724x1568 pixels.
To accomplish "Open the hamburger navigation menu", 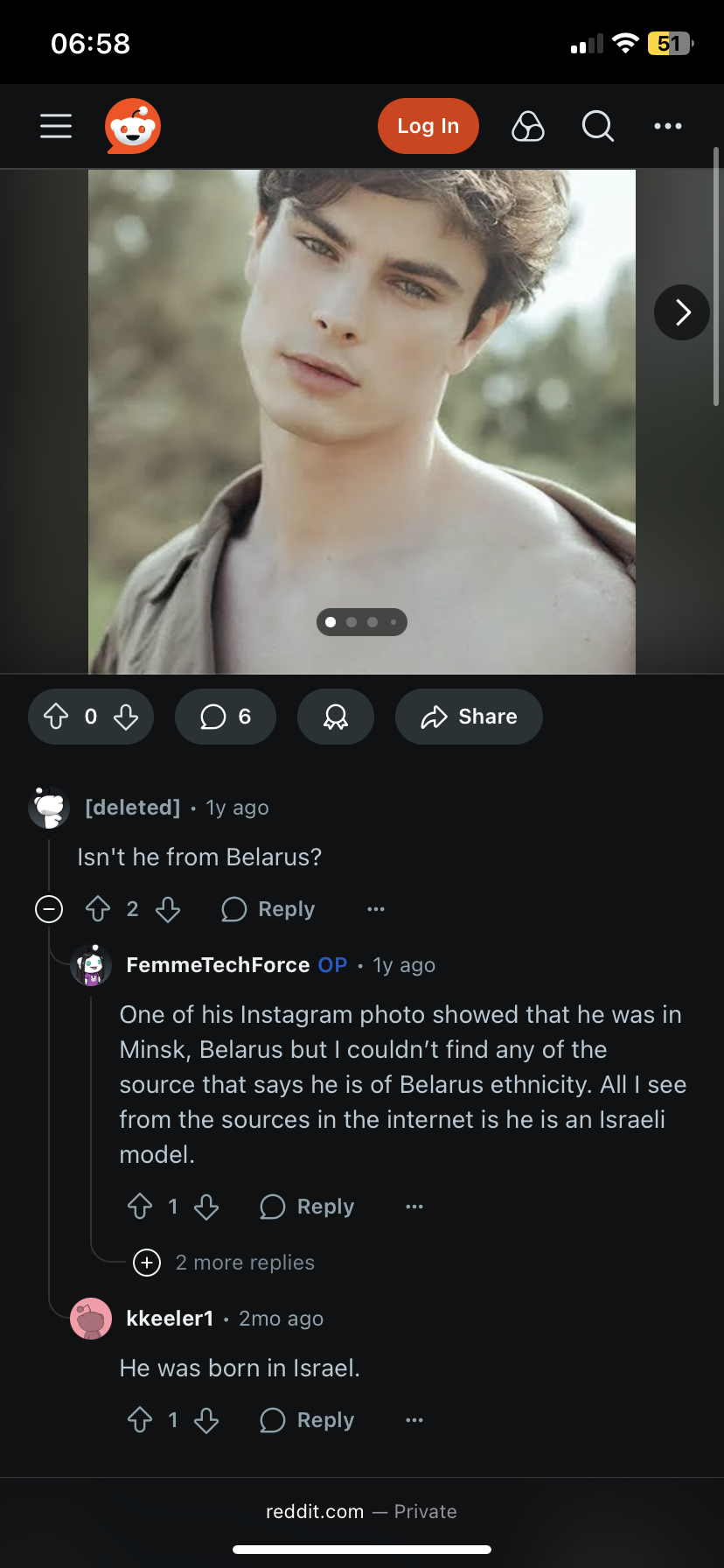I will 56,126.
